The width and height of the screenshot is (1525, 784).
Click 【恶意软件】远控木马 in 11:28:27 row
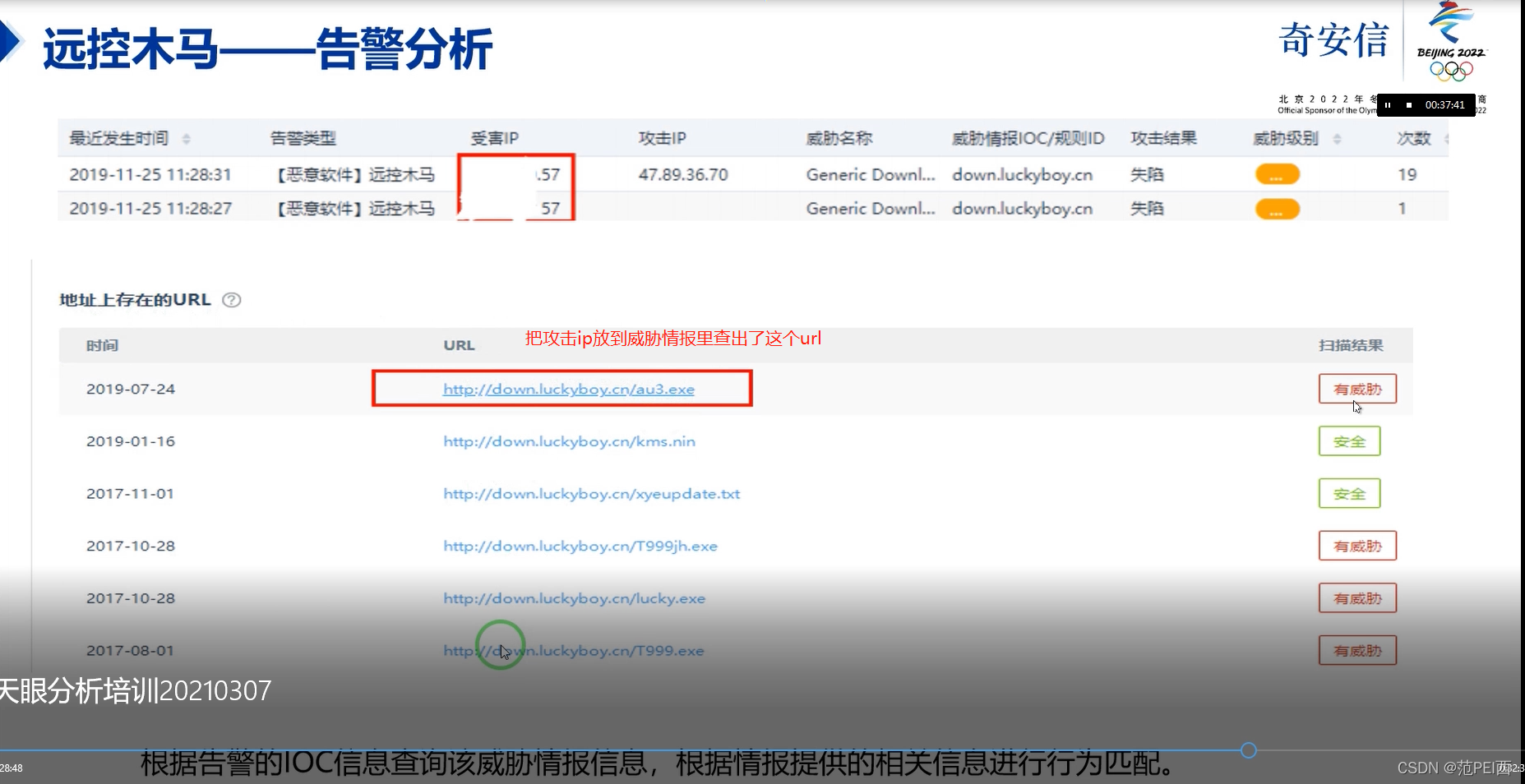coord(355,209)
